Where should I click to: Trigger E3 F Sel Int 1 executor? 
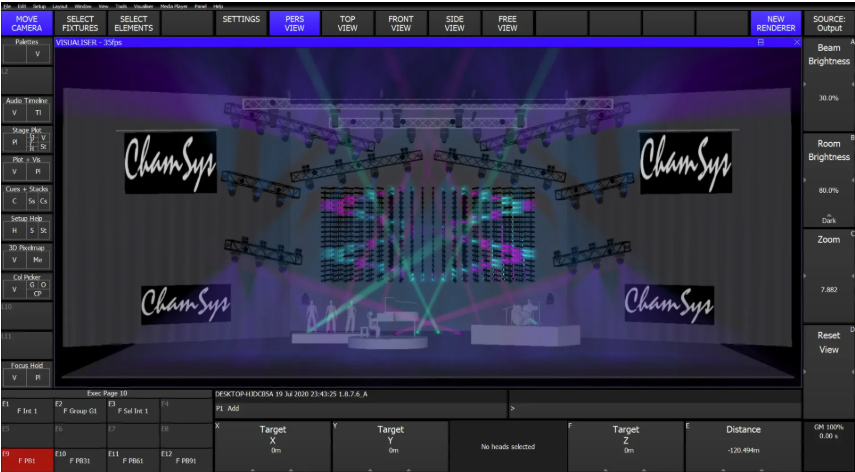[133, 410]
